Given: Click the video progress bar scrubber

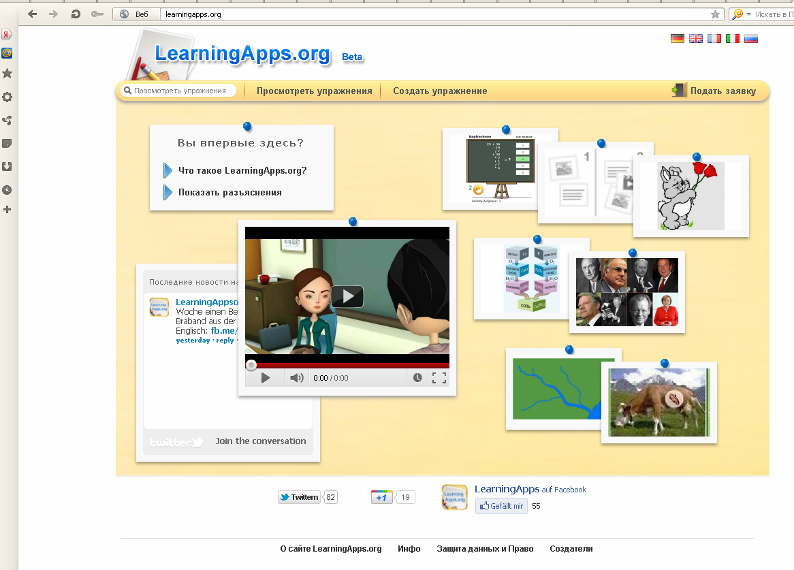Looking at the screenshot, I should tap(251, 364).
